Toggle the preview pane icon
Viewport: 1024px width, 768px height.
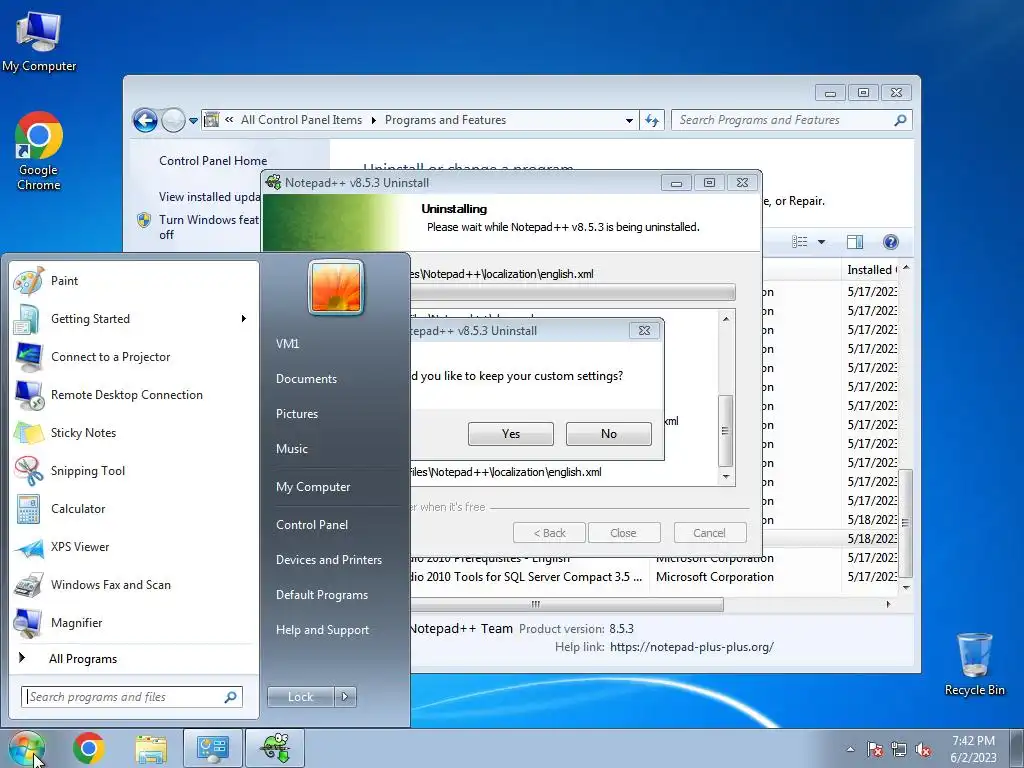(854, 242)
